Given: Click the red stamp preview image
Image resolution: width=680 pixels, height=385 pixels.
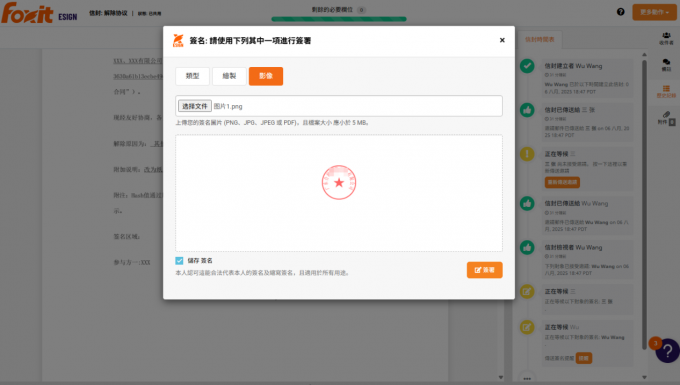Looking at the screenshot, I should [x=339, y=182].
